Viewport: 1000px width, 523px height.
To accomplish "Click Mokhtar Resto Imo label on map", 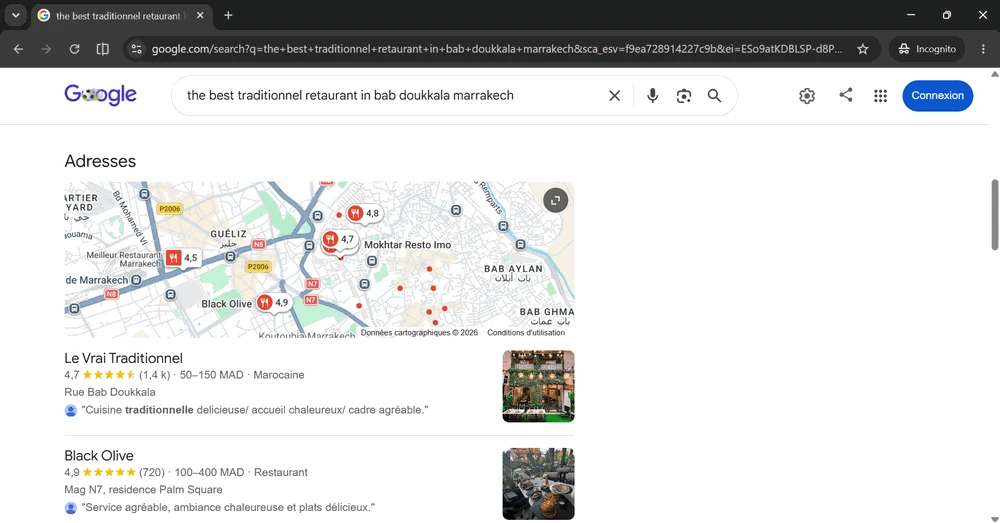I will (408, 245).
